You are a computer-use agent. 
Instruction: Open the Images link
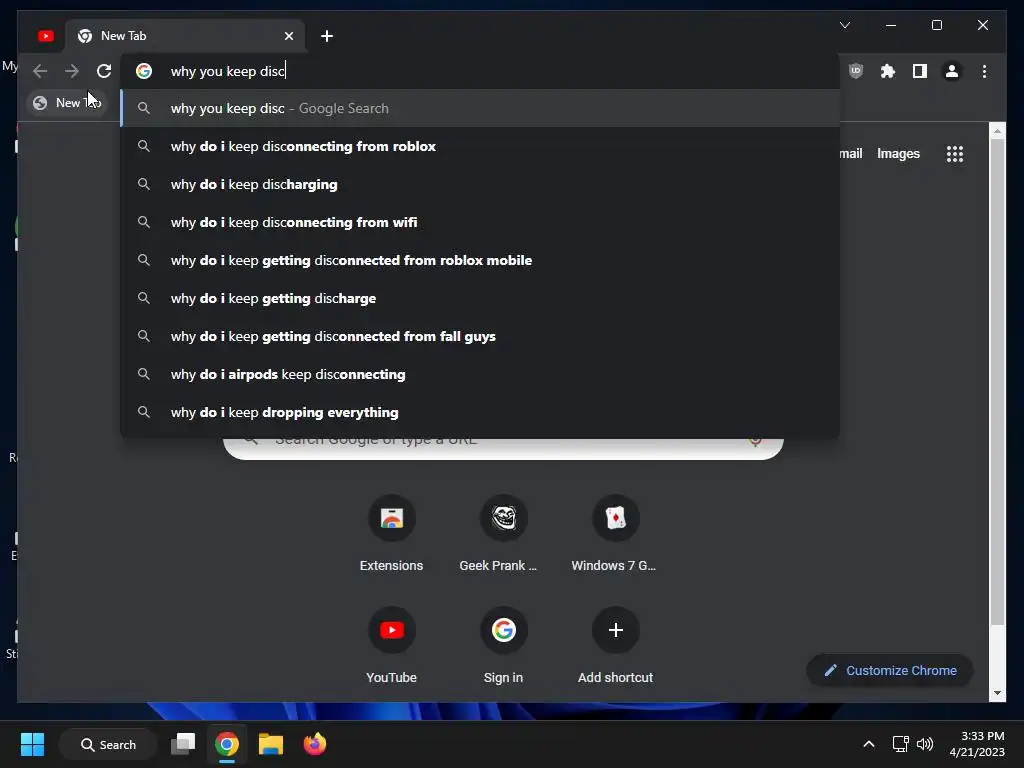click(898, 153)
